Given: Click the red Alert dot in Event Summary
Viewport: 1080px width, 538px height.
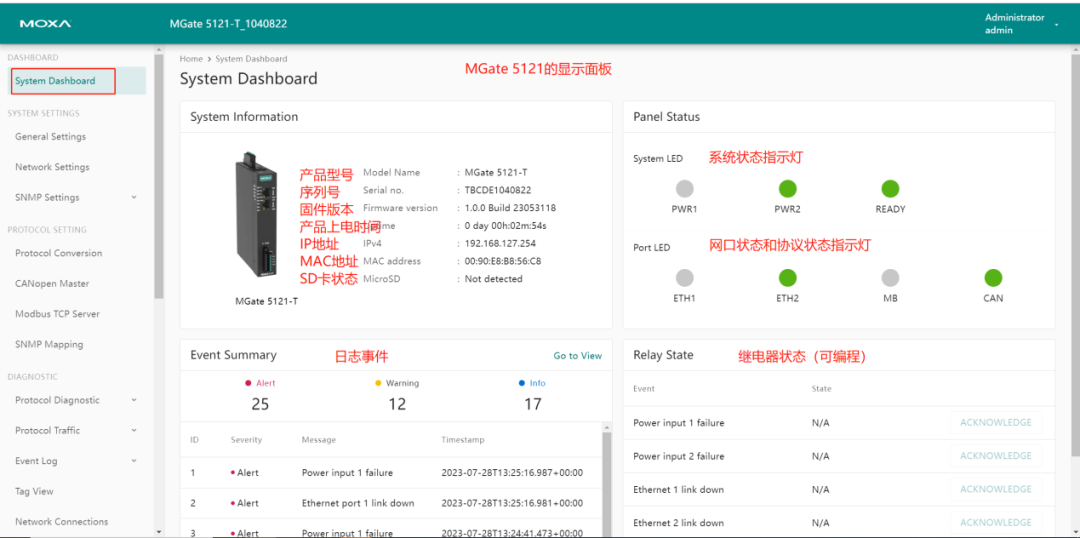Looking at the screenshot, I should pyautogui.click(x=248, y=383).
